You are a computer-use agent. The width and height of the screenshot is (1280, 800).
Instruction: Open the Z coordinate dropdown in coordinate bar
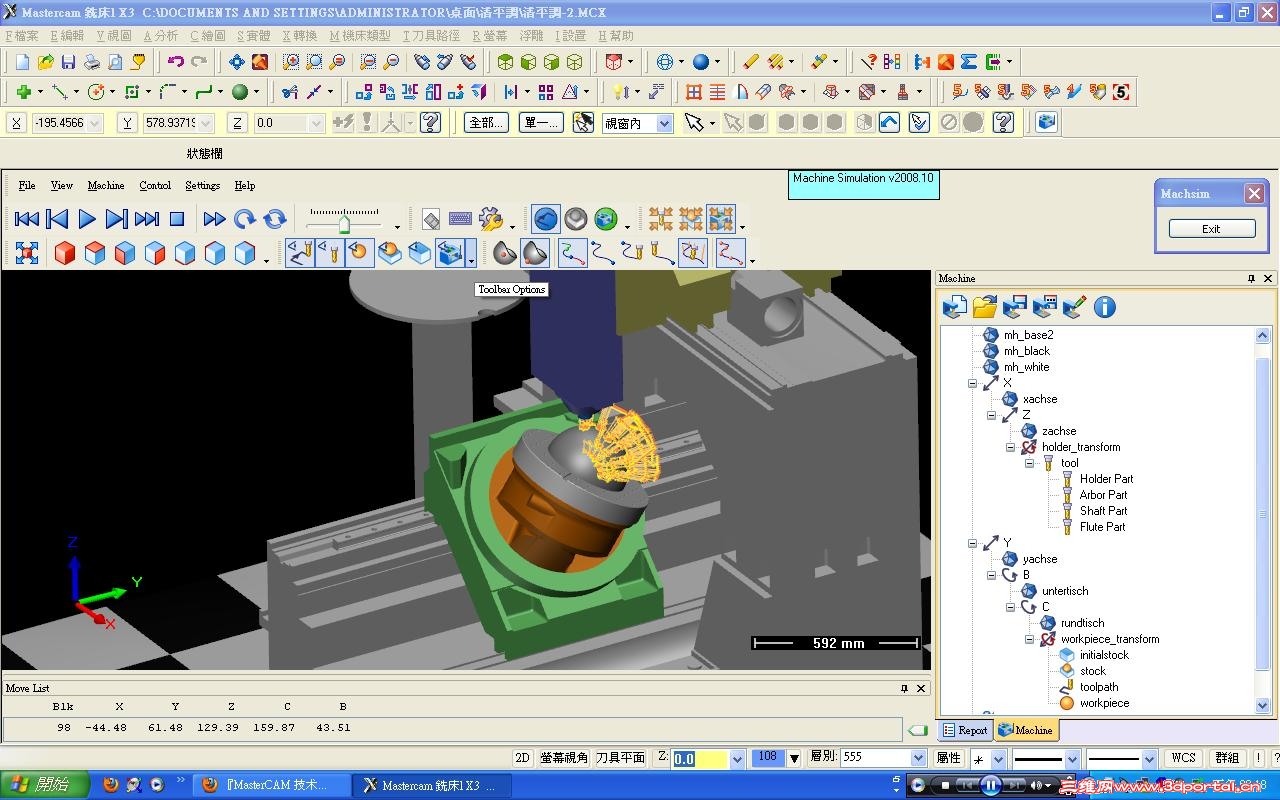coord(316,123)
